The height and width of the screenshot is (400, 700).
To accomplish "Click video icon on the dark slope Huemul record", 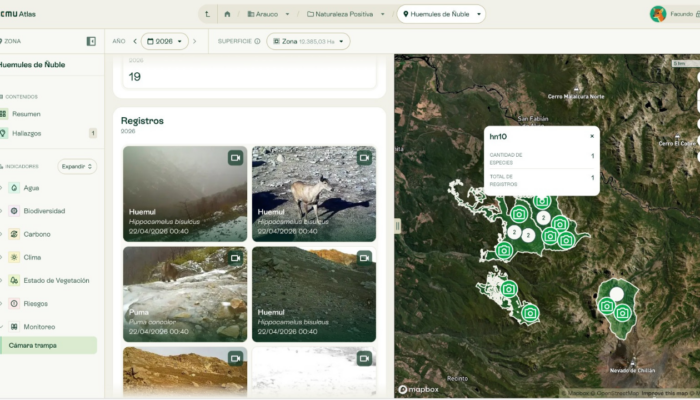I will click(364, 258).
